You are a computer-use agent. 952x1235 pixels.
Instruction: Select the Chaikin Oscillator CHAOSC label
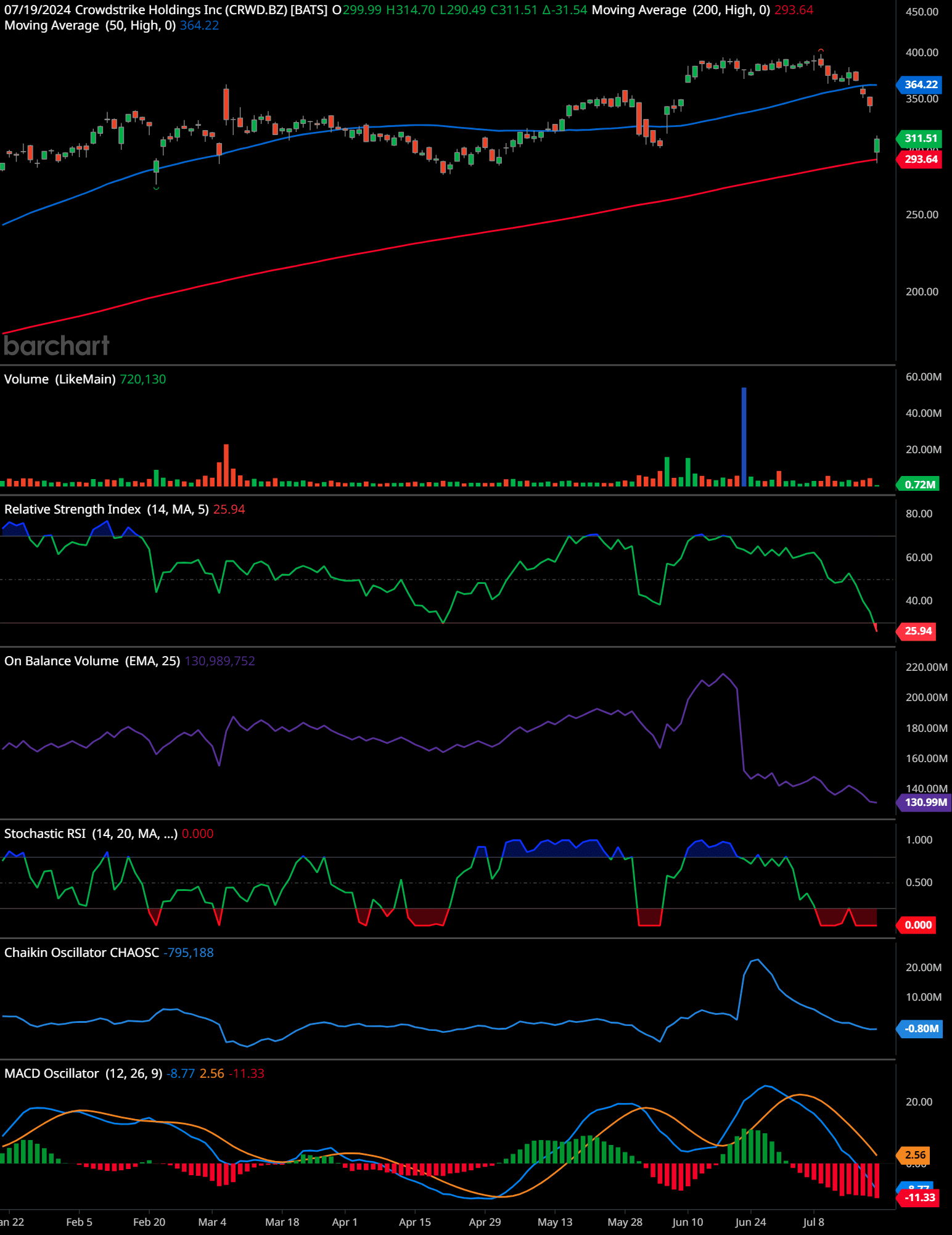point(82,953)
